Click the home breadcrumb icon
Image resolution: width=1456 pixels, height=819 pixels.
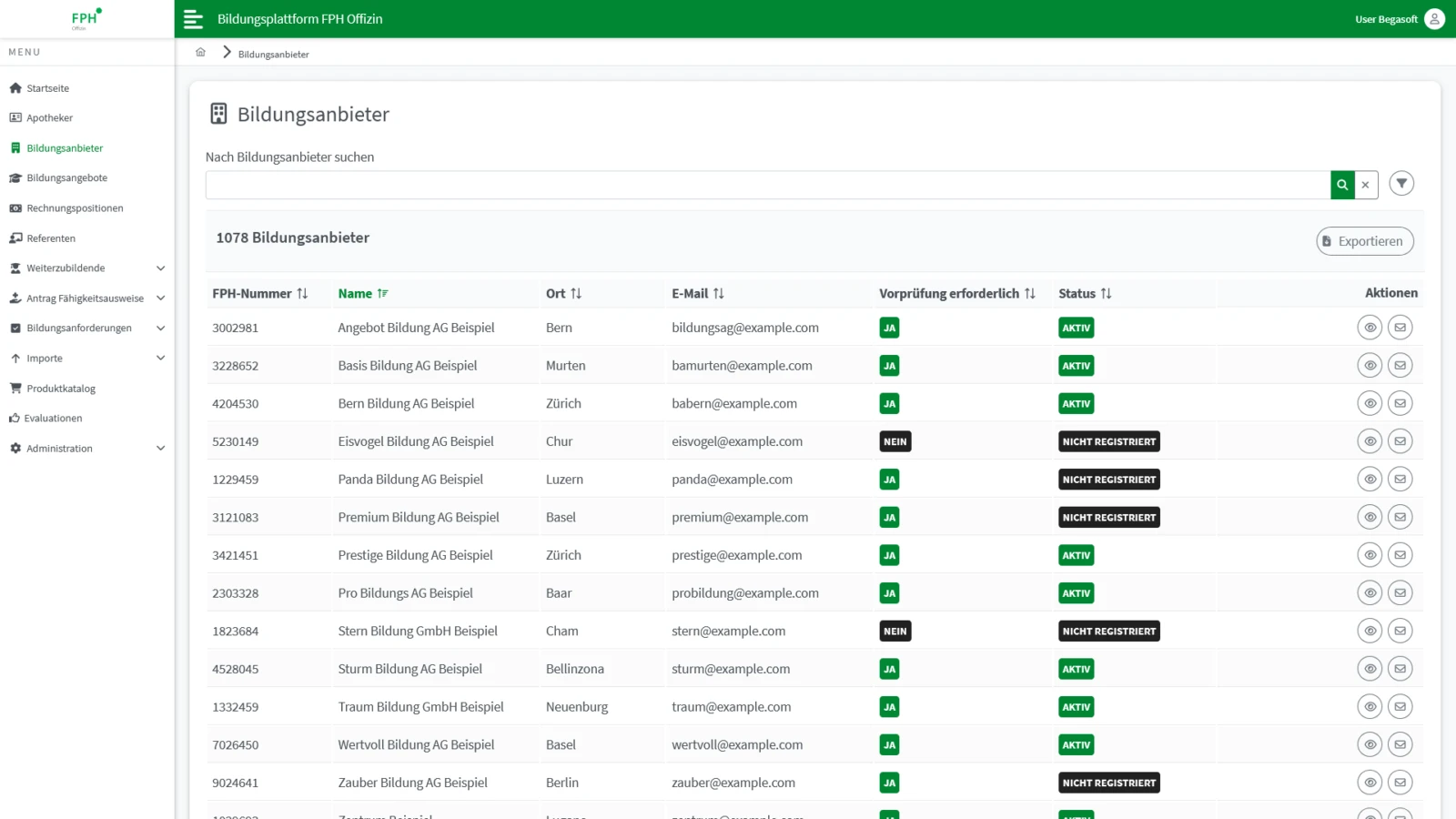coord(200,53)
